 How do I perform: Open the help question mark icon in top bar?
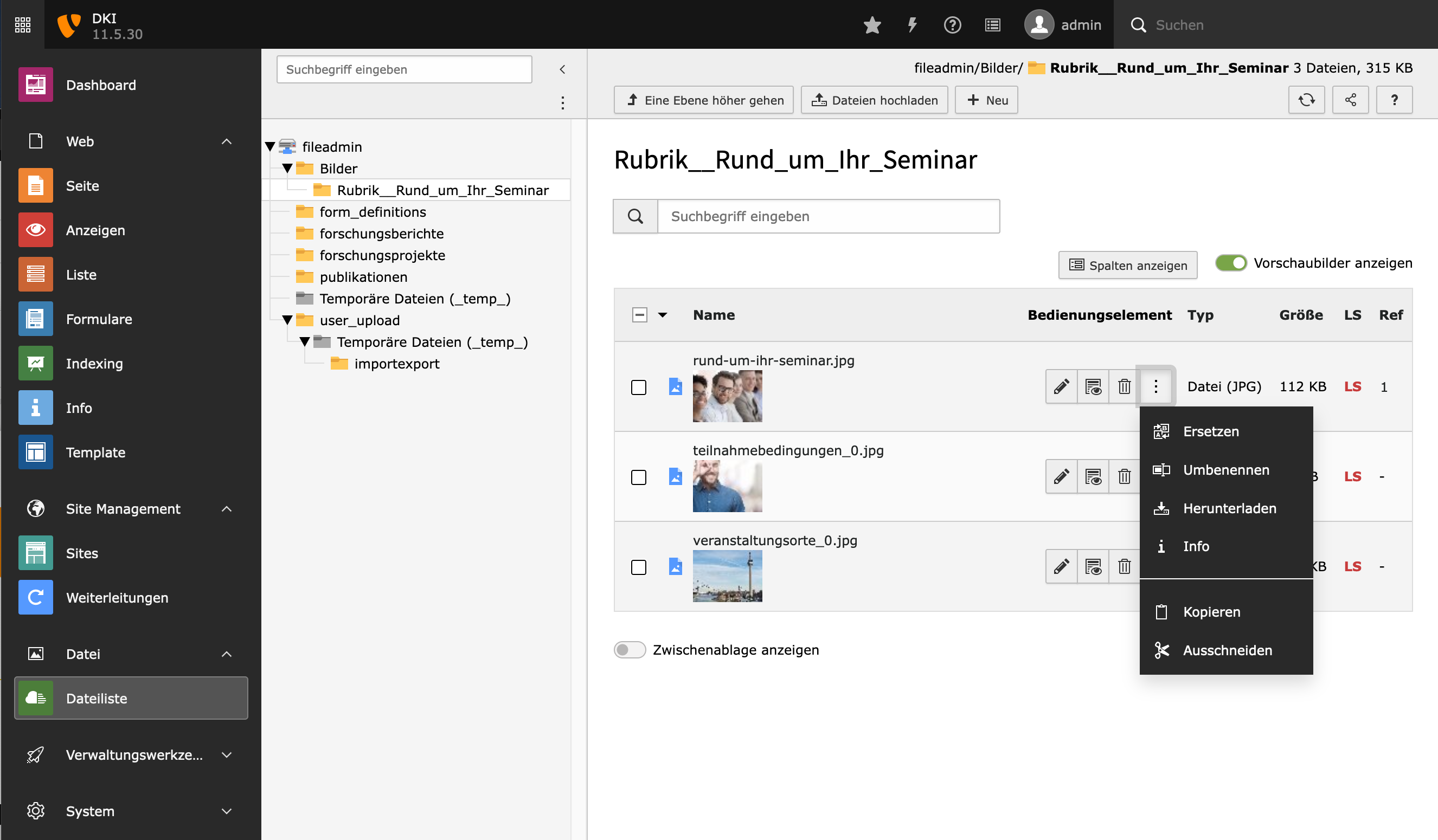click(952, 25)
